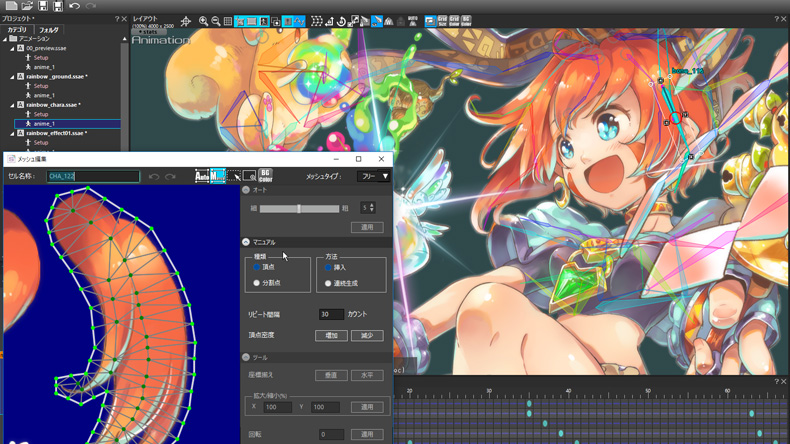Collapse rainbow_ground.ssae tree node
The height and width of the screenshot is (444, 790).
[12, 77]
